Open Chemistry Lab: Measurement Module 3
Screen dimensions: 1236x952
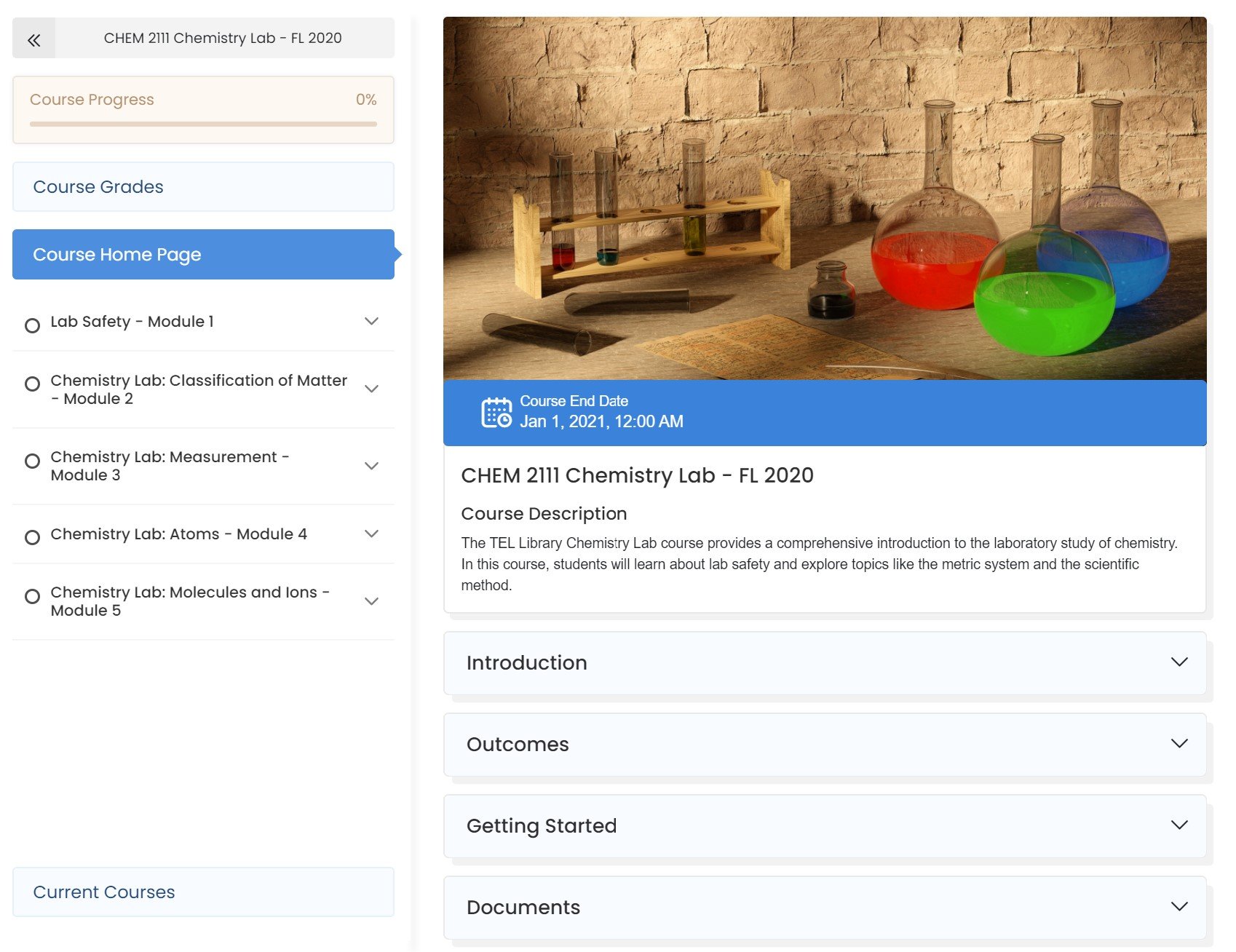pos(170,466)
